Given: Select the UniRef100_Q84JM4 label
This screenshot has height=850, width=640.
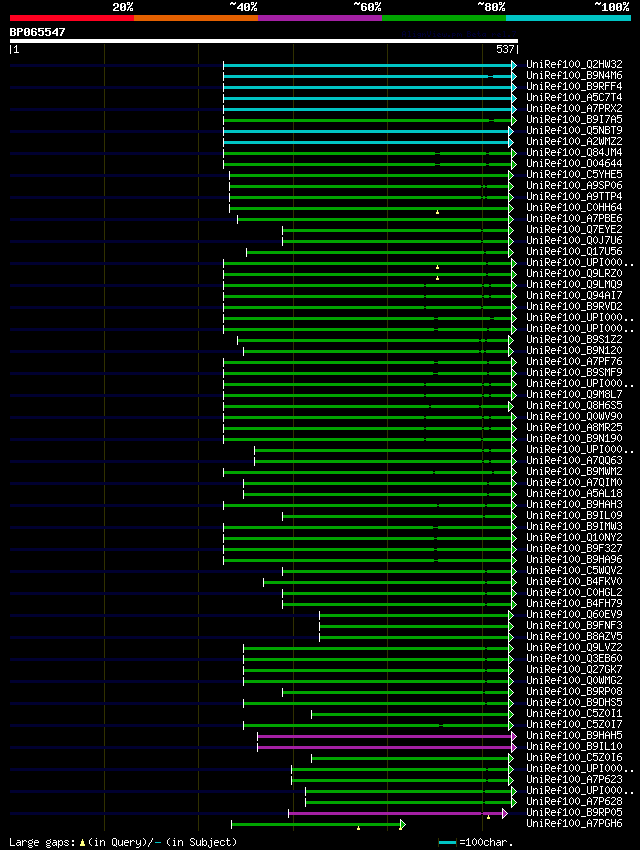Looking at the screenshot, I should pos(574,152).
